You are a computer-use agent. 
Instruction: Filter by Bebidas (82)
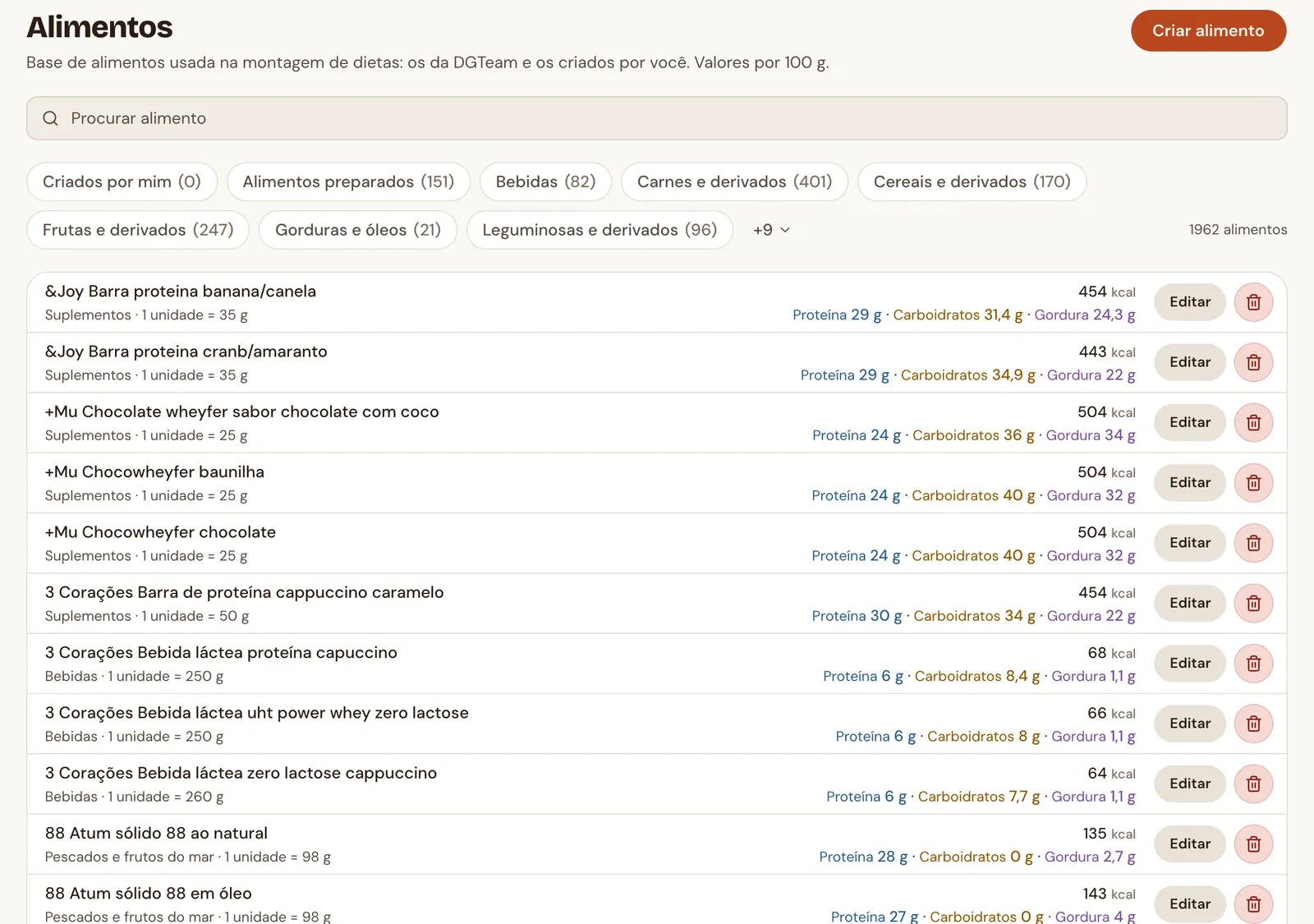point(545,182)
